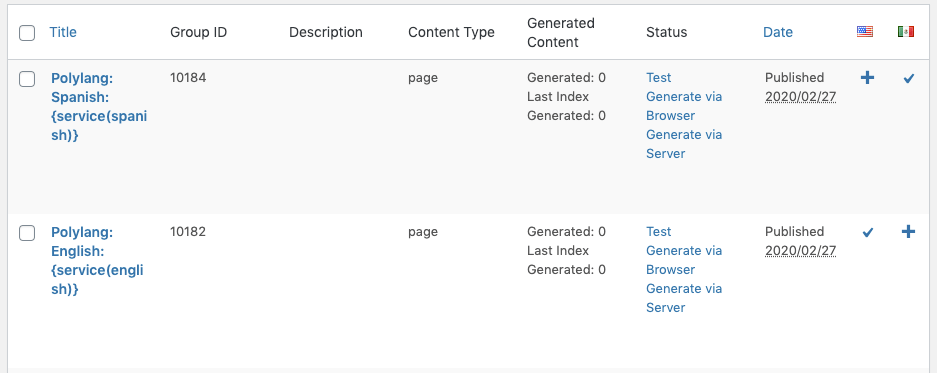The width and height of the screenshot is (937, 373).
Task: Add English translation for Spanish group 10184
Action: [867, 78]
